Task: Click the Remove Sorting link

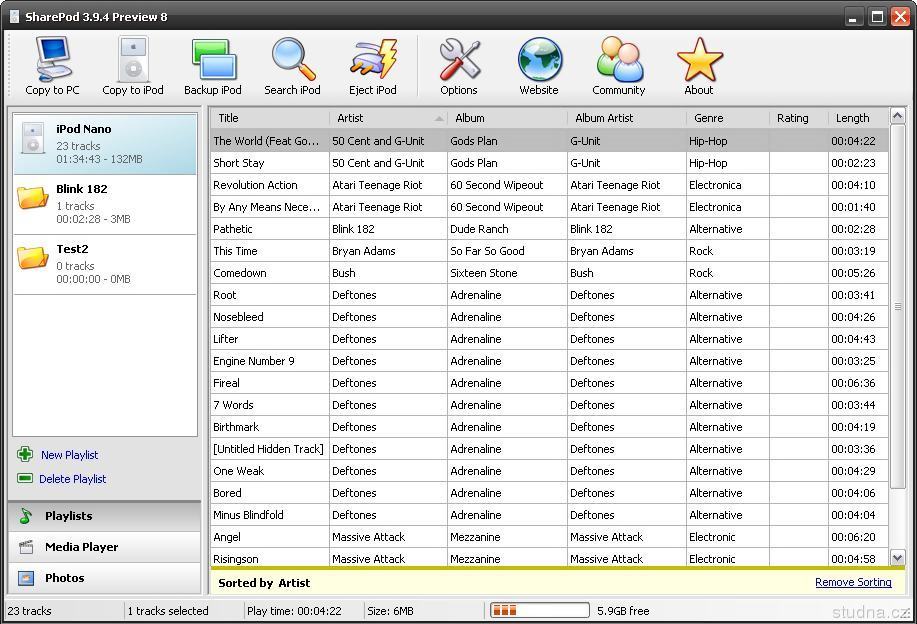Action: [852, 582]
